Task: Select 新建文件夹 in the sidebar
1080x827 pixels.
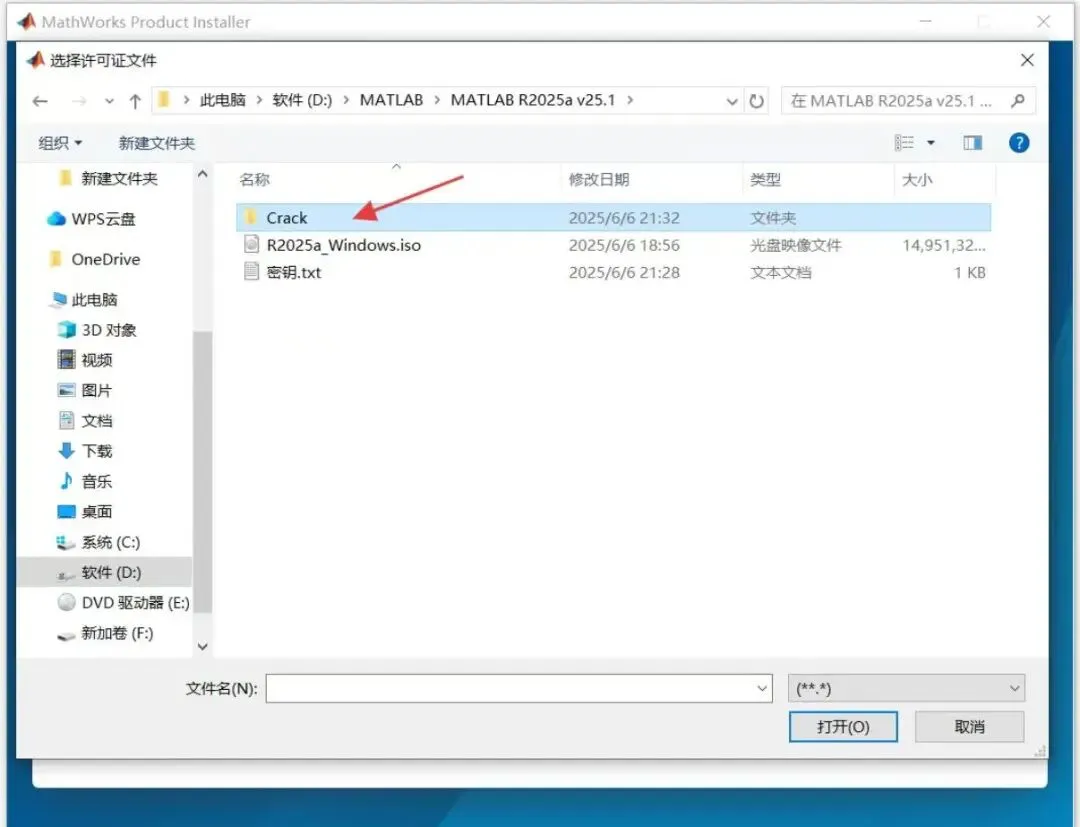Action: tap(119, 179)
